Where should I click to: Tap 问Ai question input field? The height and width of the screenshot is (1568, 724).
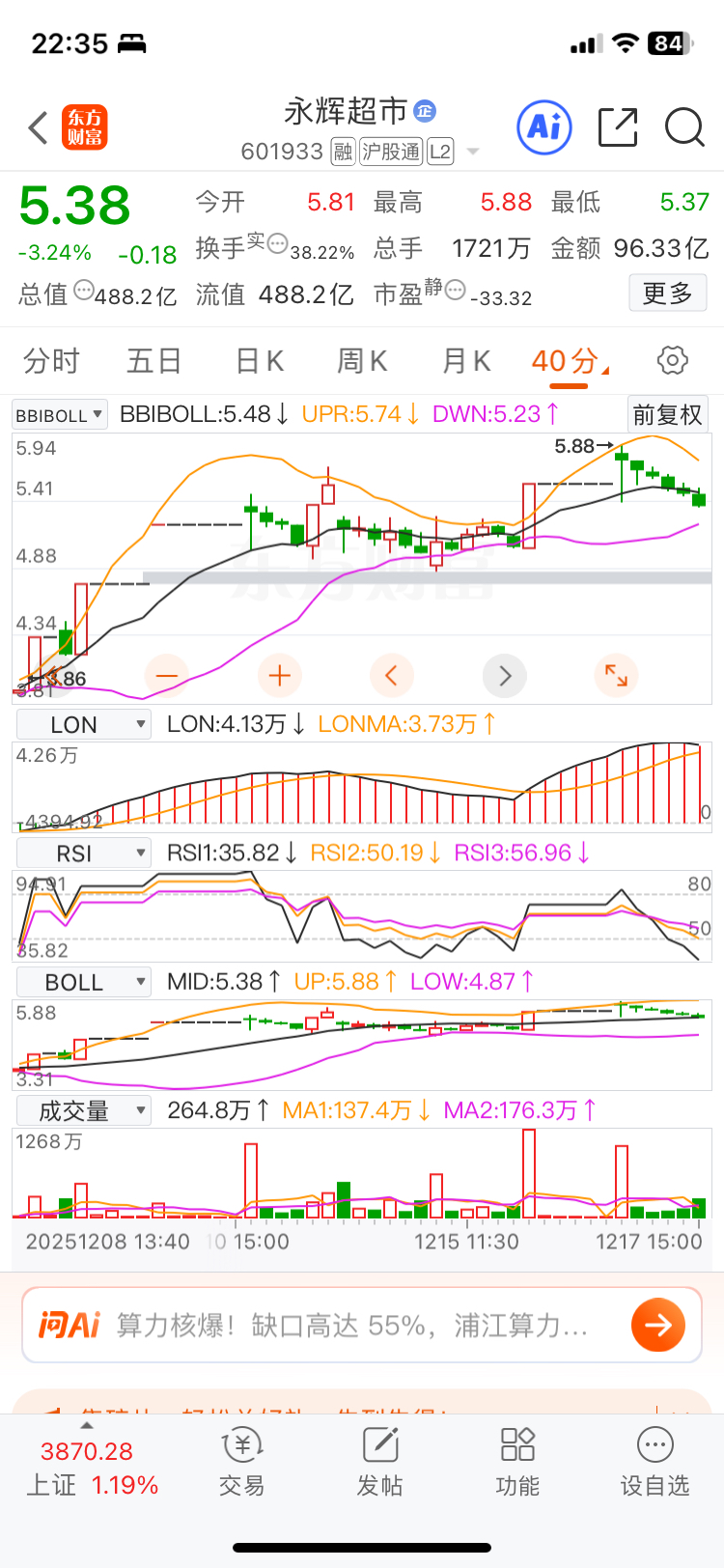(362, 1325)
